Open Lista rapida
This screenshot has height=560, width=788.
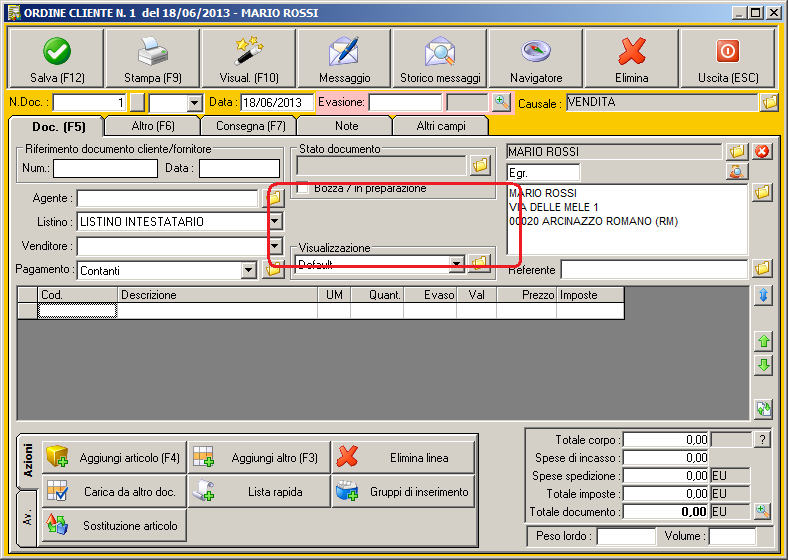pyautogui.click(x=259, y=491)
